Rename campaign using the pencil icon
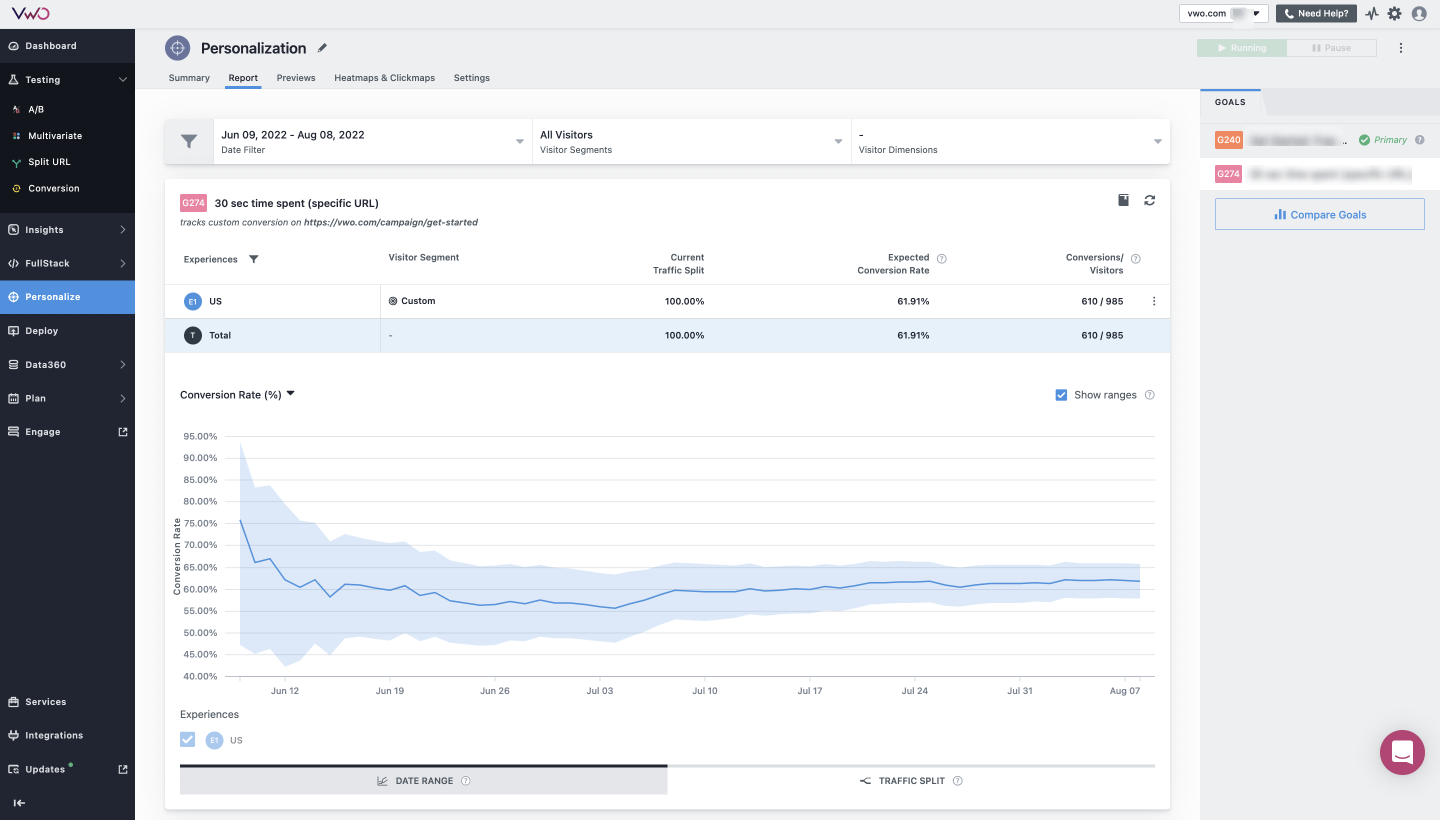Image resolution: width=1440 pixels, height=820 pixels. coord(322,47)
